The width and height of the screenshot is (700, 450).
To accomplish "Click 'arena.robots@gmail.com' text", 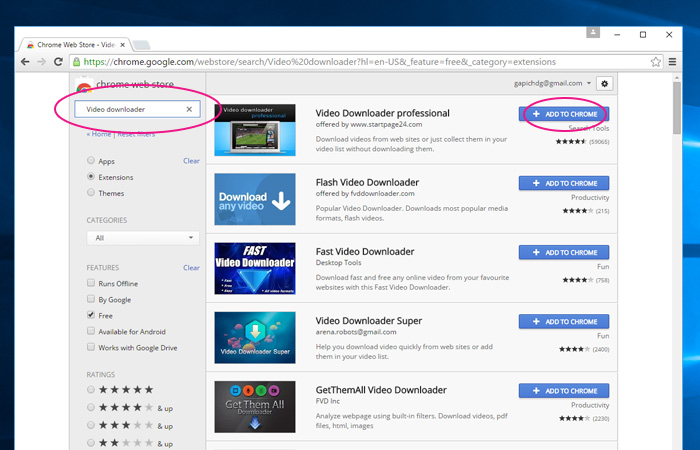I will pos(356,332).
